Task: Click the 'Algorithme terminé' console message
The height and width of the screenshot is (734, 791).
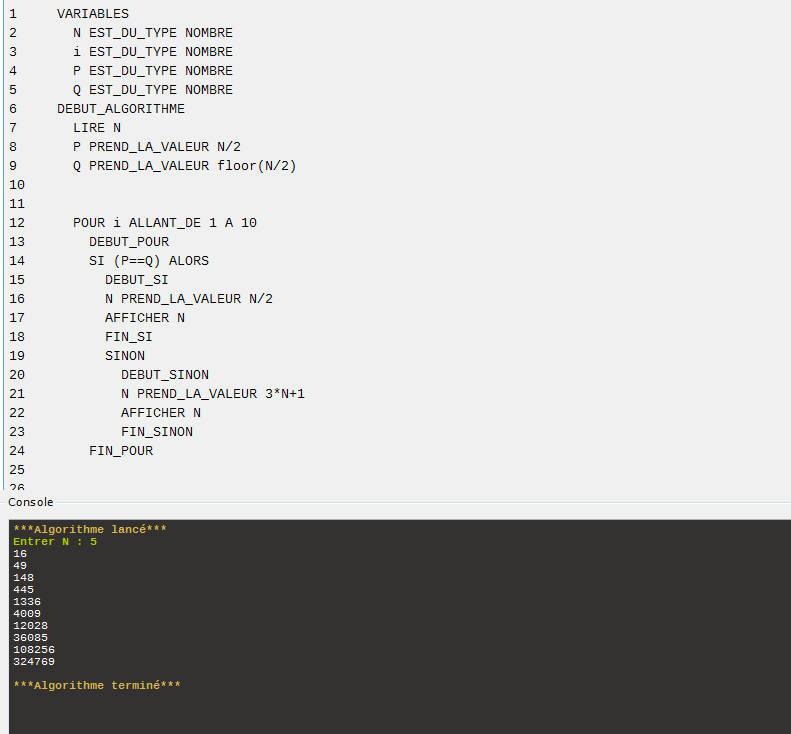Action: tap(96, 685)
